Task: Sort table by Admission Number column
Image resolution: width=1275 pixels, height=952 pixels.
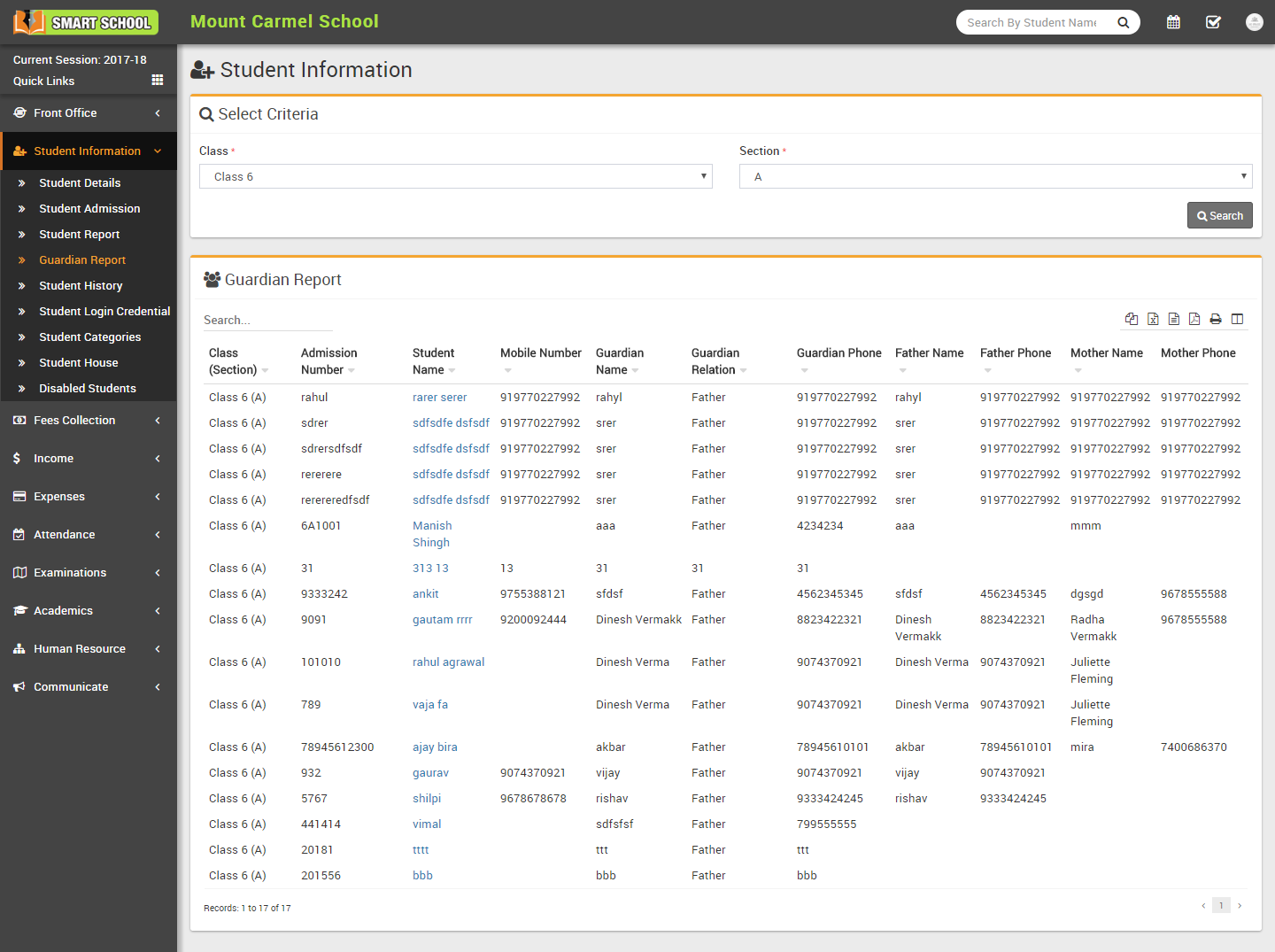Action: click(328, 361)
